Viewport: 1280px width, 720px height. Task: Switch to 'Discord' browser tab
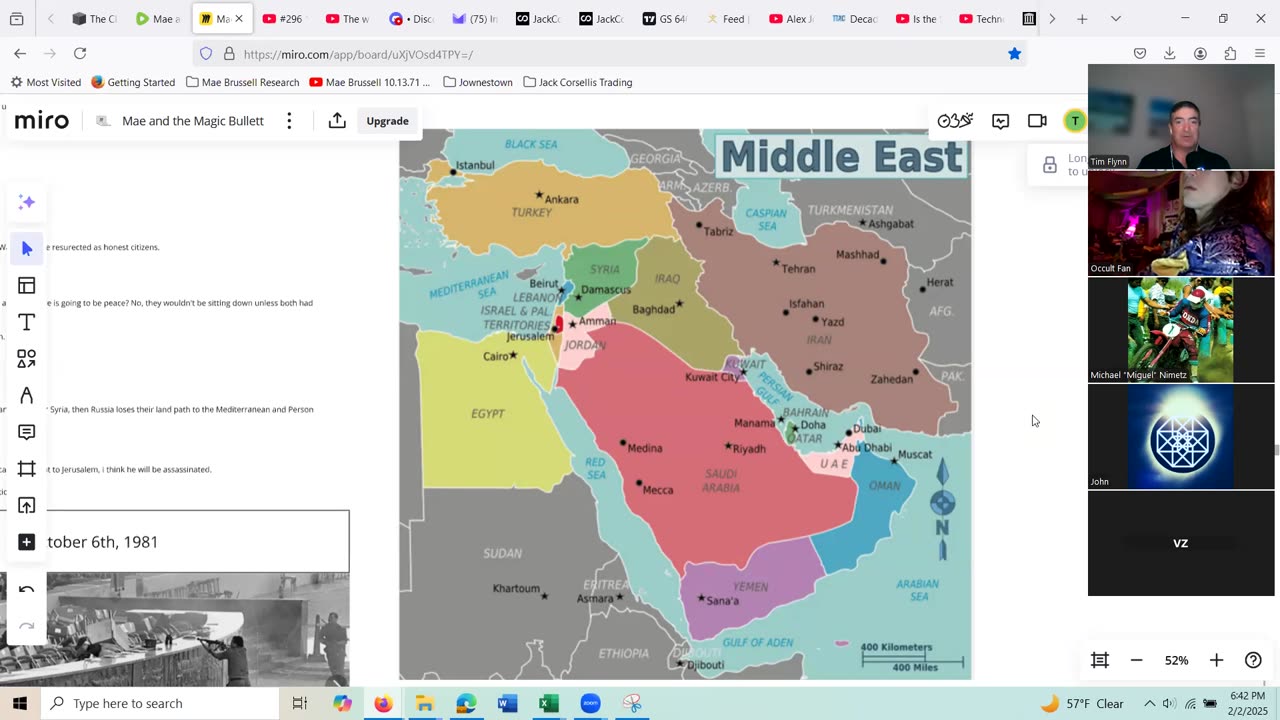coord(412,19)
